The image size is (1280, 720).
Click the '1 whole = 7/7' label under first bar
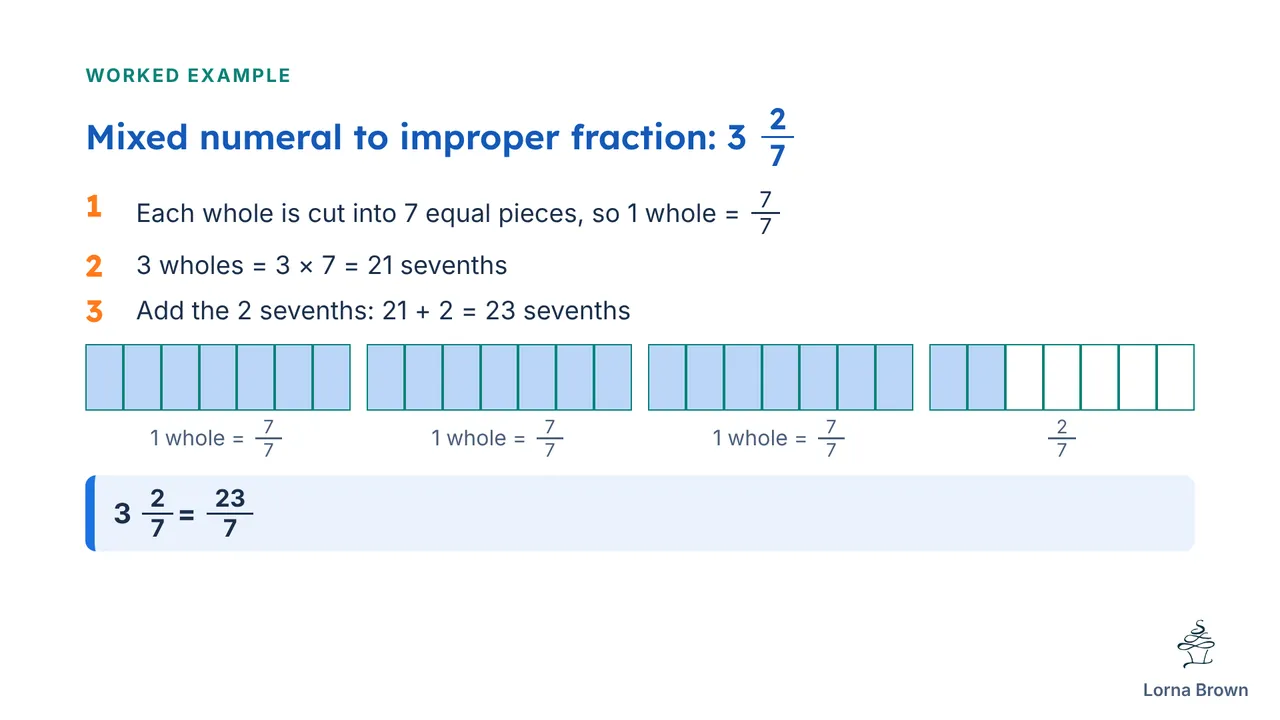(x=216, y=438)
